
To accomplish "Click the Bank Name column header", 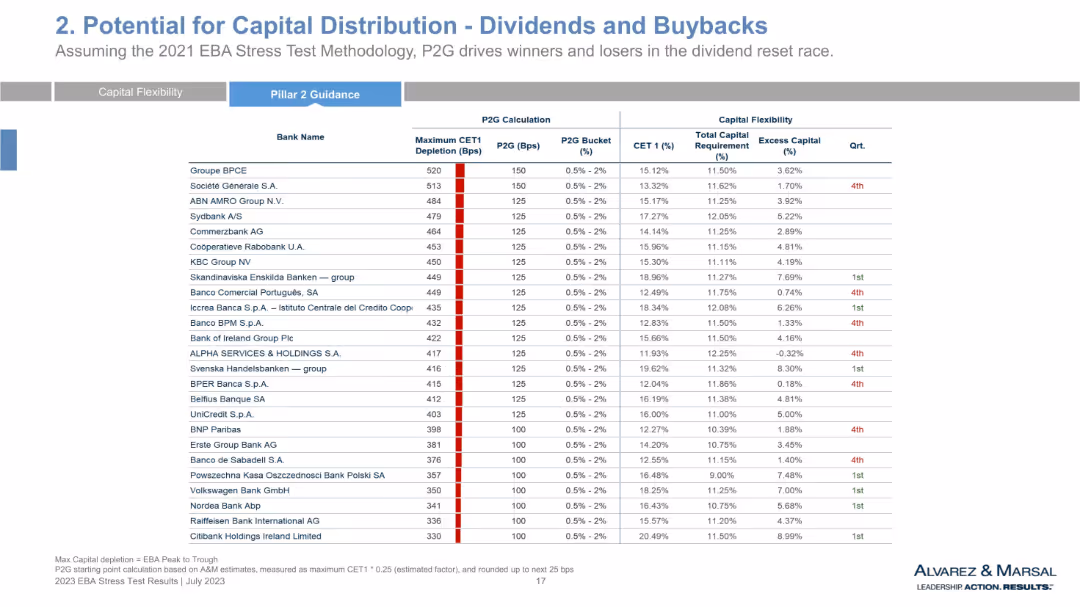I will point(300,137).
